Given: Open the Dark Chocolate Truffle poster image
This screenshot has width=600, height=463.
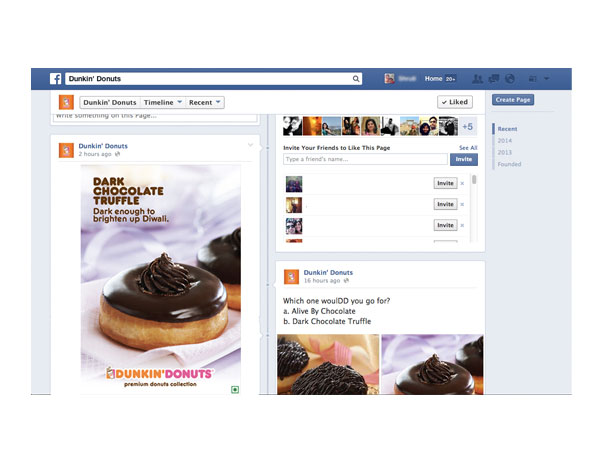Looking at the screenshot, I should [161, 280].
